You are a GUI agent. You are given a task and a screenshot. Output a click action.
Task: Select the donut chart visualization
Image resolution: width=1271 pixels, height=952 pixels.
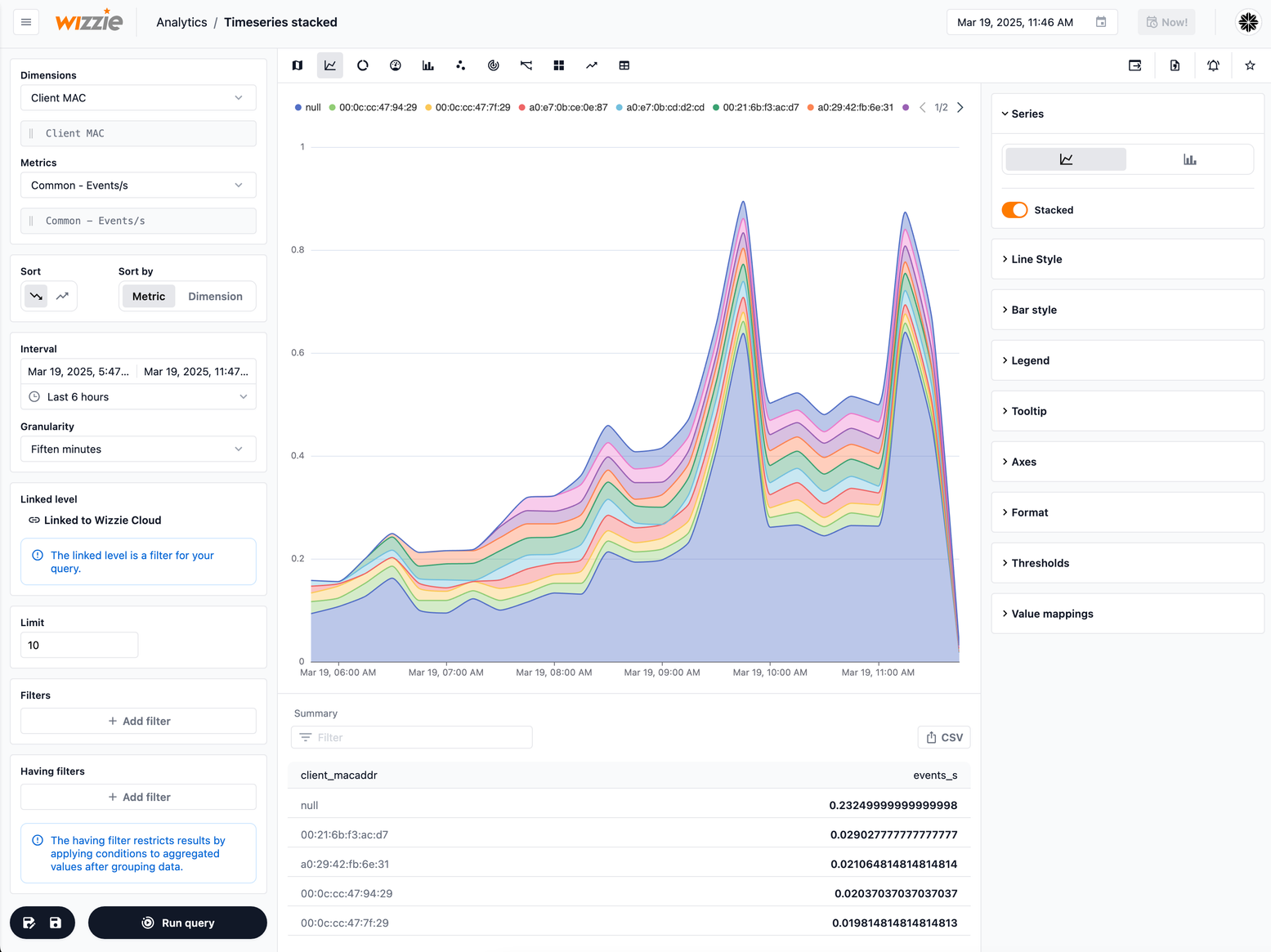tap(363, 65)
